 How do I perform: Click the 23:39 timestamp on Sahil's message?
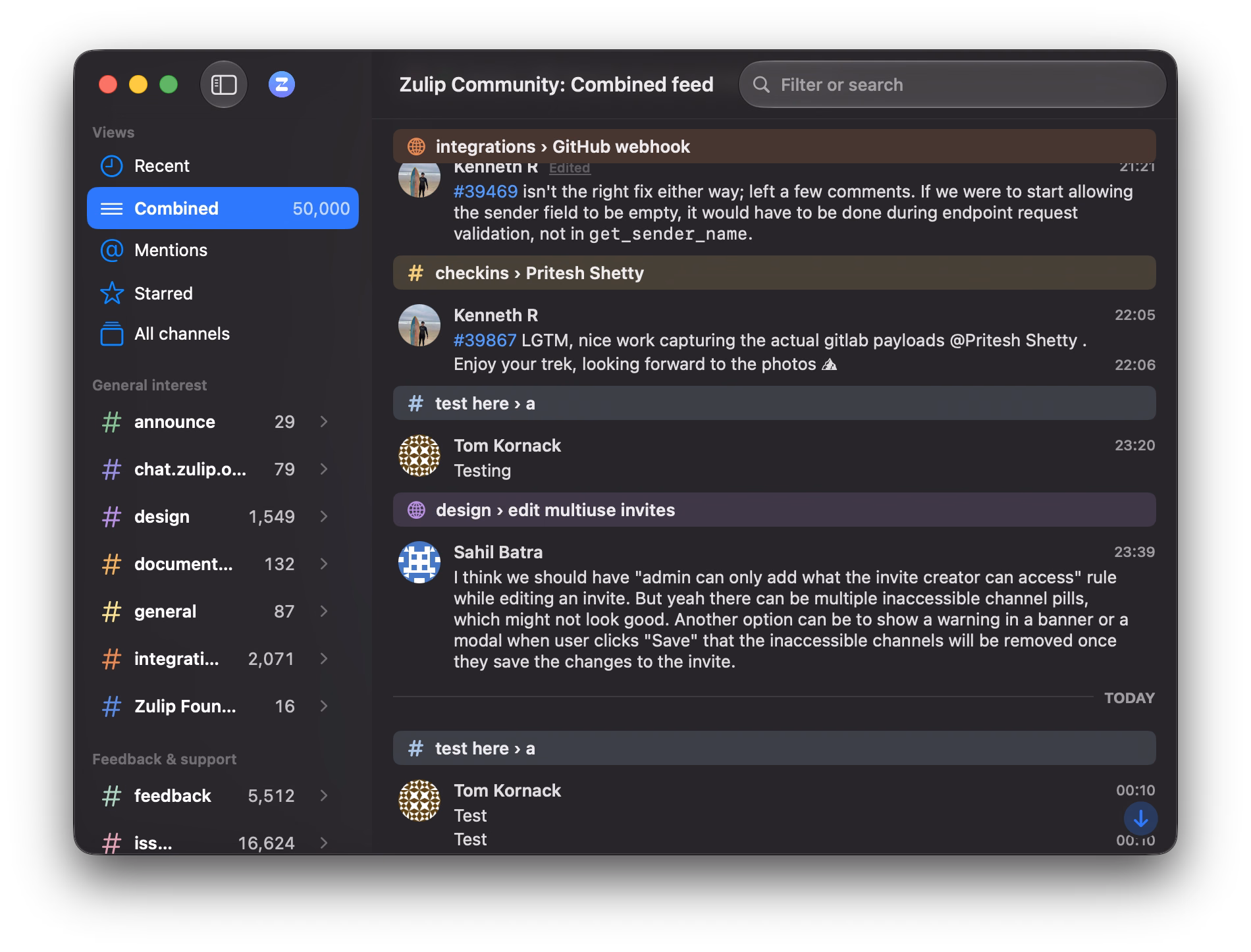tap(1134, 552)
